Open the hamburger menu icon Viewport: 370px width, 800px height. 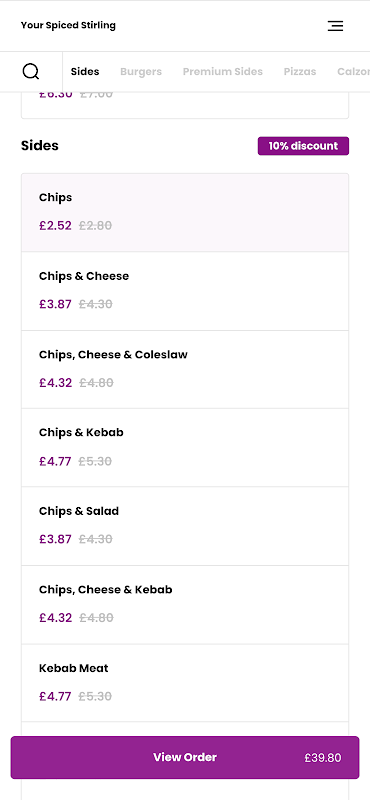(x=335, y=26)
